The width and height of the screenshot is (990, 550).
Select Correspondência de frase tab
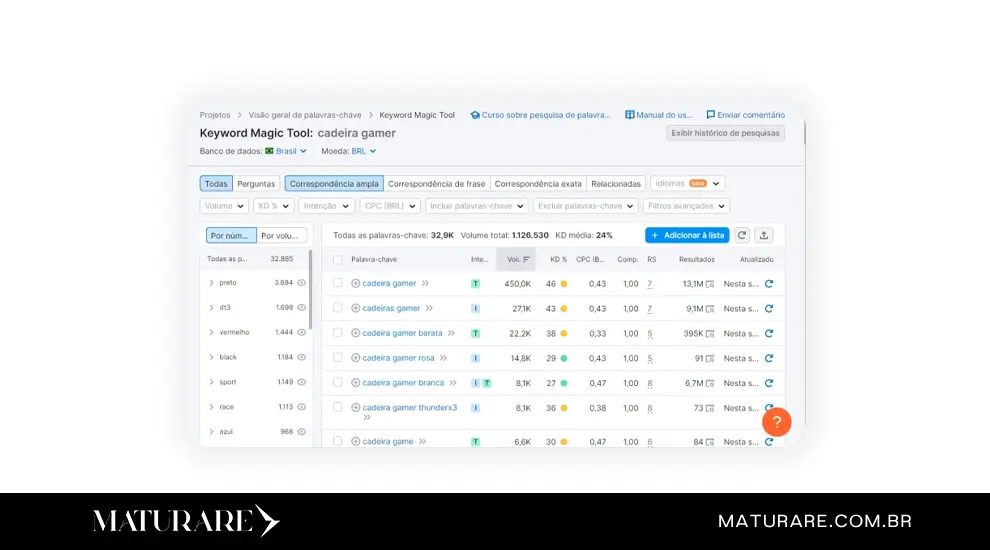[x=436, y=184]
